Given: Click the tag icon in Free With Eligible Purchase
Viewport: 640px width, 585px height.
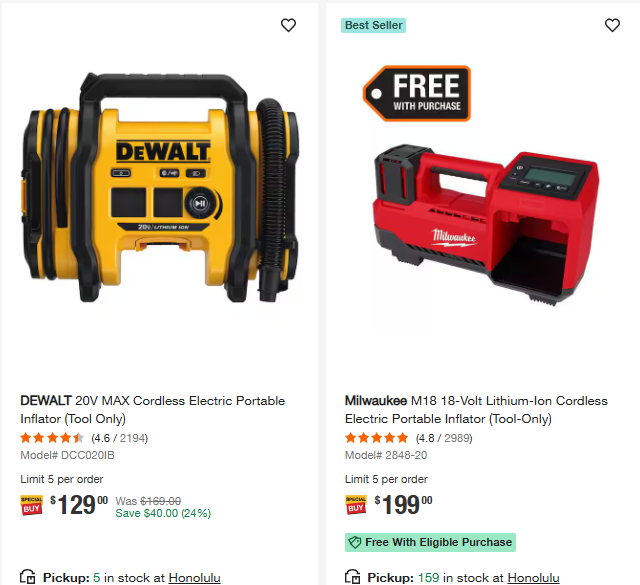Looking at the screenshot, I should coord(355,543).
